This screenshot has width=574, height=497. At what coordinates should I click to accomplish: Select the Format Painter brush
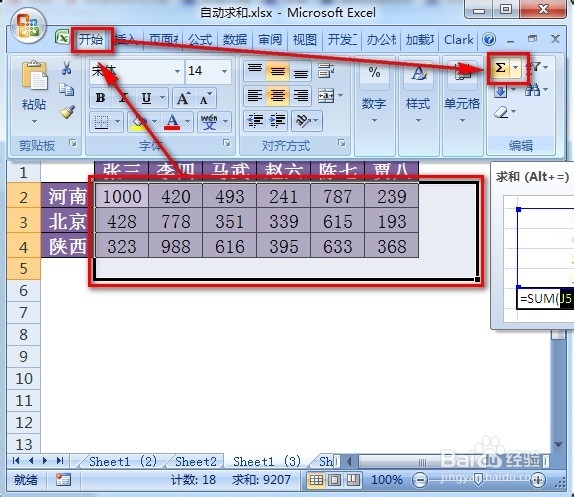tap(67, 112)
